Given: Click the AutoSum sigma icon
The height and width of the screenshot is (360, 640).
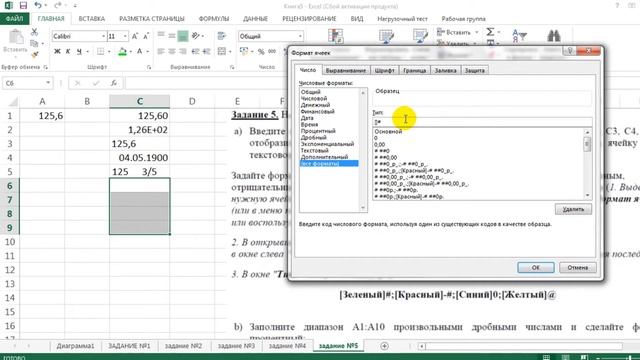Looking at the screenshot, I should [490, 32].
